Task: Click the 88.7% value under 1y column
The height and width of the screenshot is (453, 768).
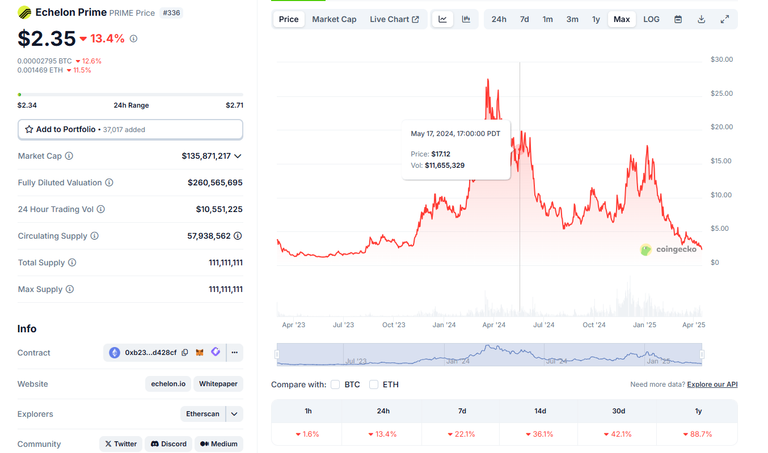Action: pos(698,434)
